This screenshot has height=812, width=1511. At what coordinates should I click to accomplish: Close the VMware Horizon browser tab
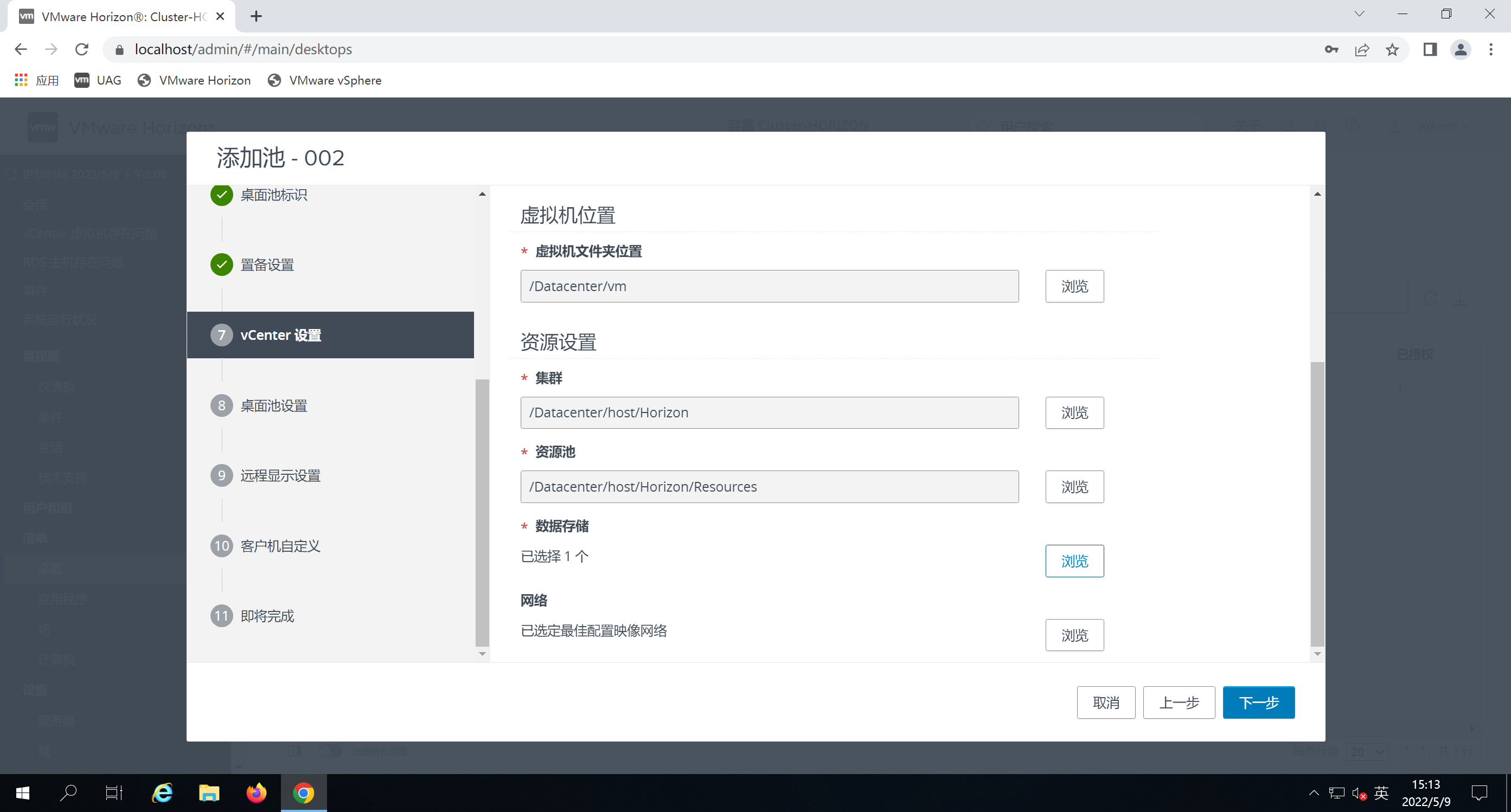pyautogui.click(x=221, y=16)
